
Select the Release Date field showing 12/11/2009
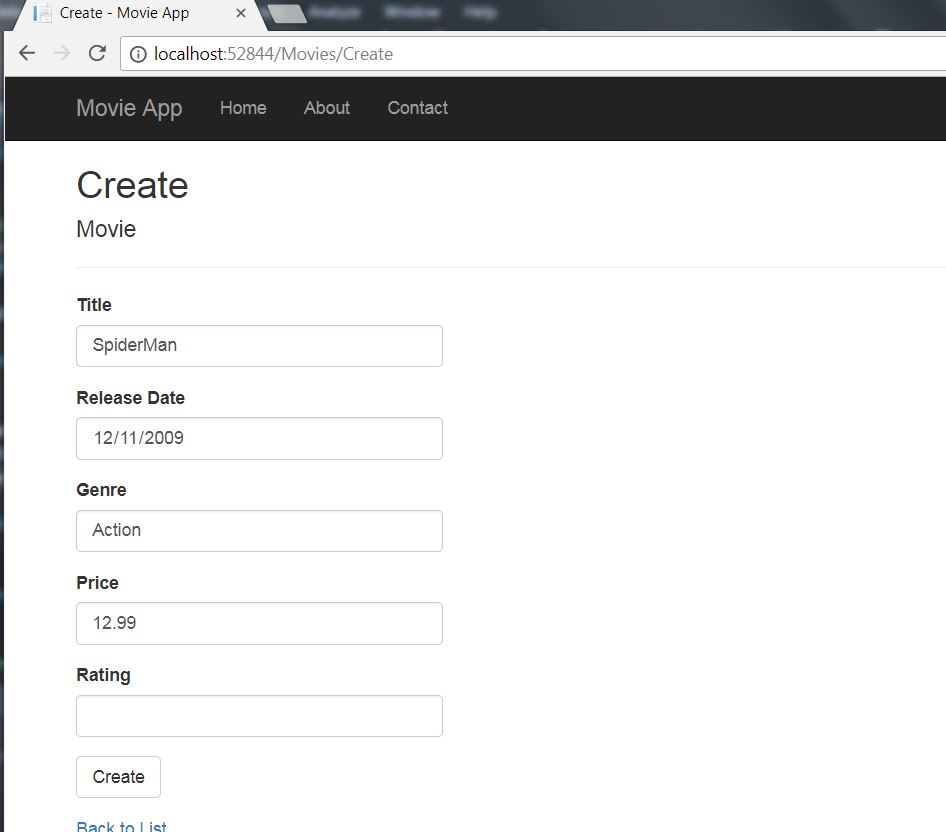click(259, 438)
